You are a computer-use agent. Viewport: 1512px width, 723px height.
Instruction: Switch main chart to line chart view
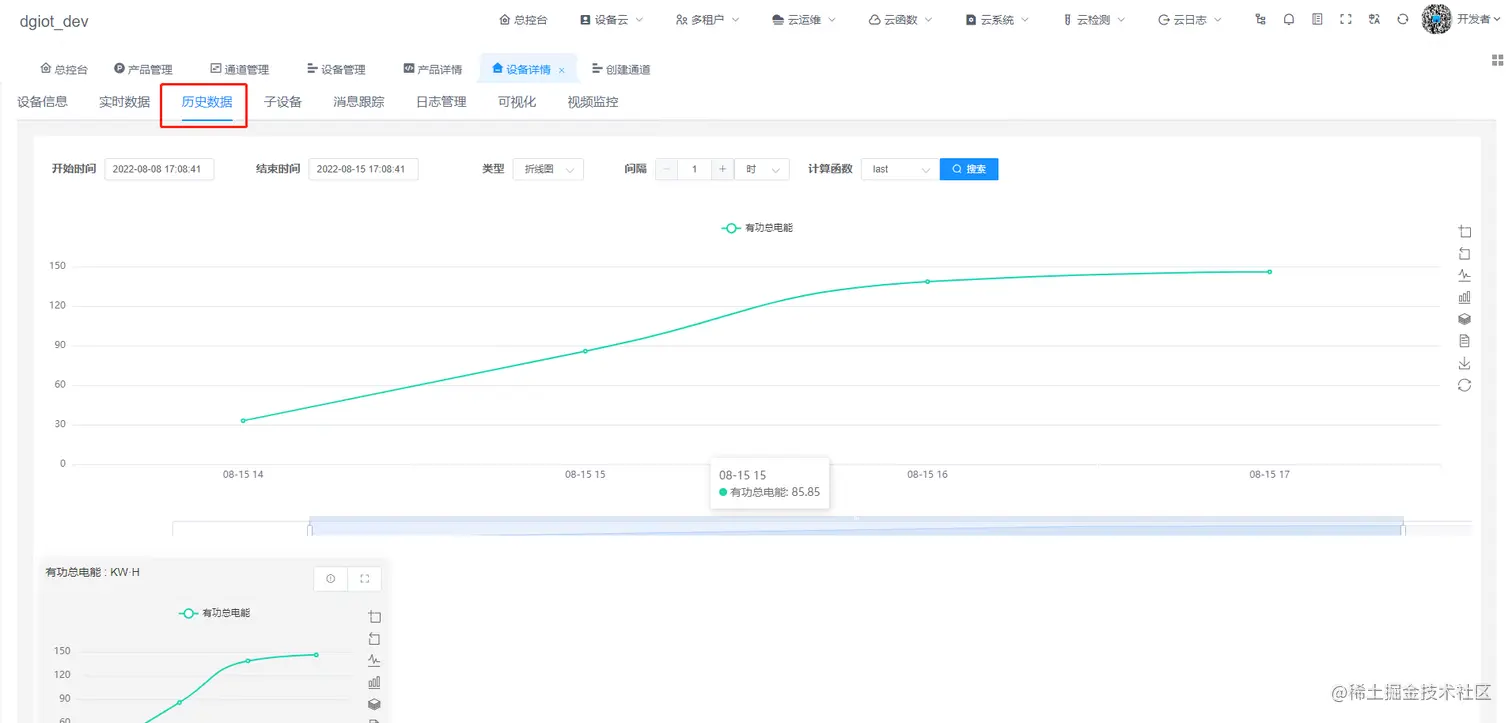(1464, 275)
